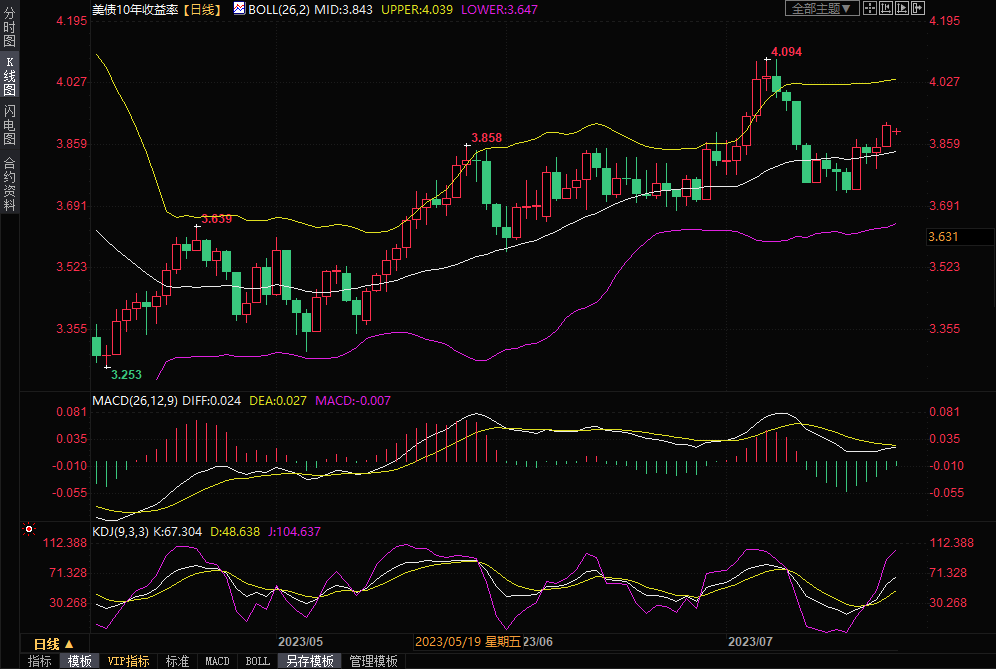
Task: Click the exit arrow icon at top right
Action: (x=918, y=8)
